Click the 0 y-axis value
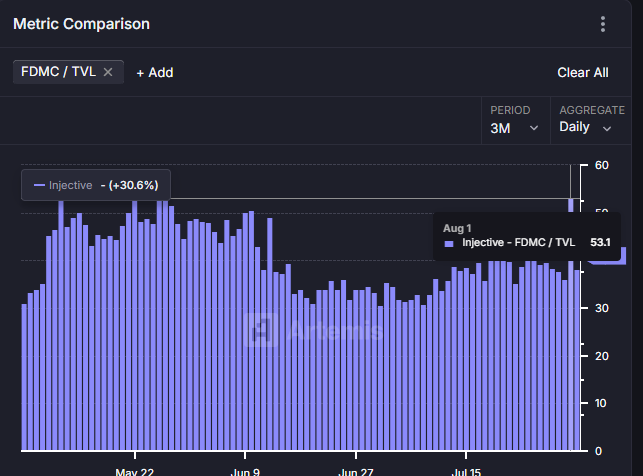 pyautogui.click(x=598, y=451)
